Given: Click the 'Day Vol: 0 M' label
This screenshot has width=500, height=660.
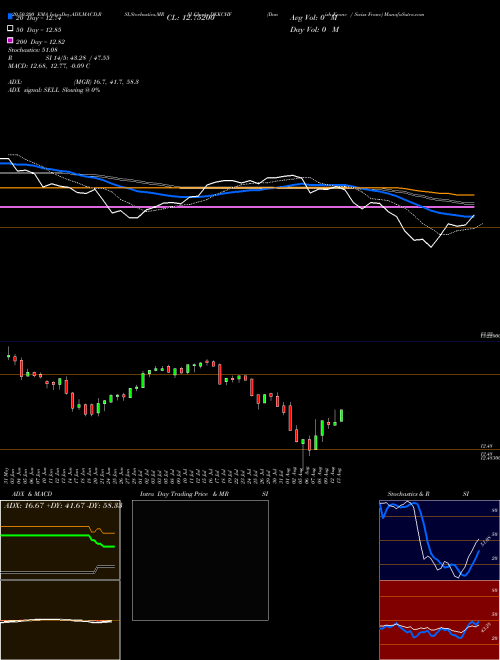Looking at the screenshot, I should (x=314, y=30).
